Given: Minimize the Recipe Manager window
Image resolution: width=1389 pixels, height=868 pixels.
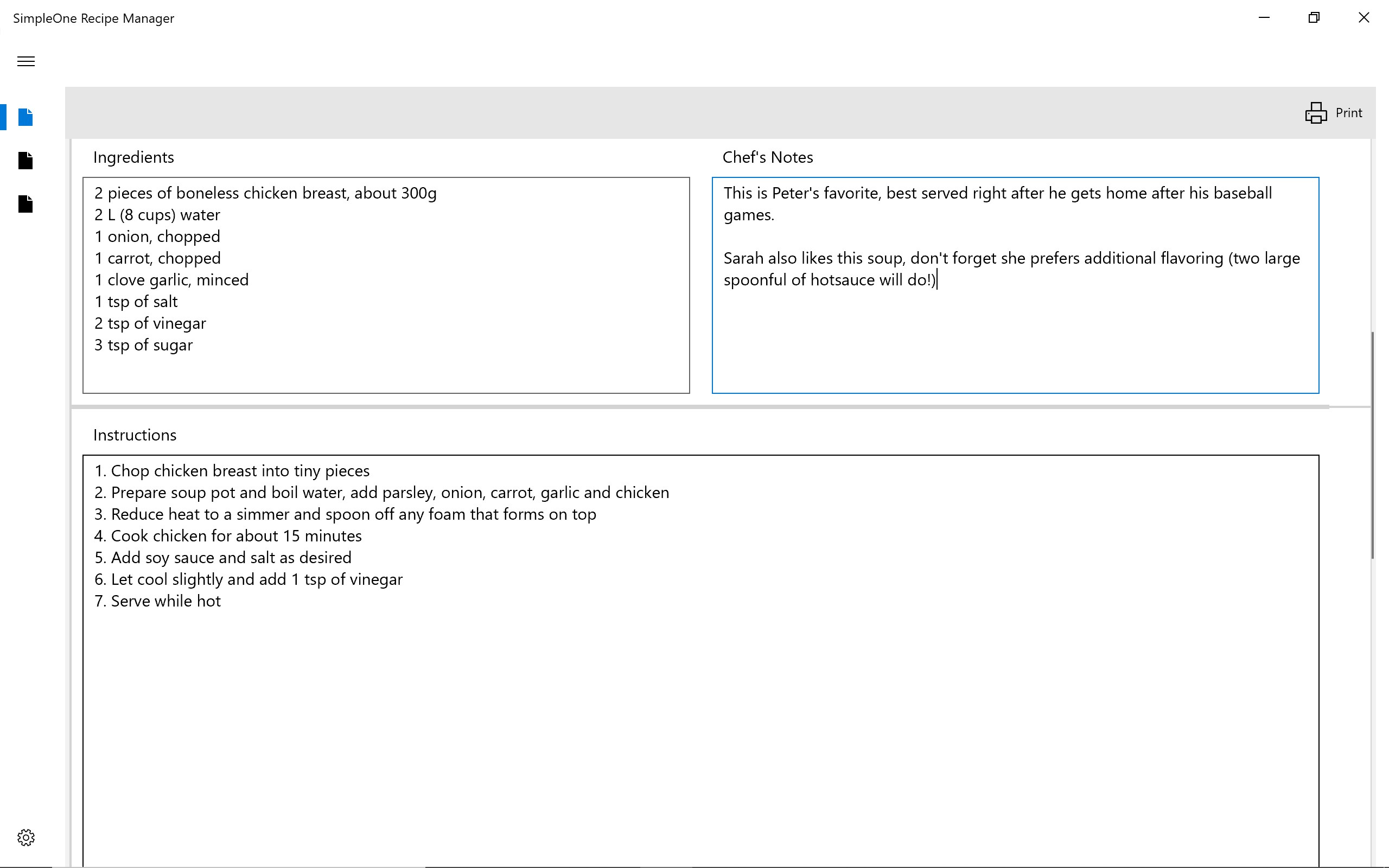Looking at the screenshot, I should (1264, 18).
